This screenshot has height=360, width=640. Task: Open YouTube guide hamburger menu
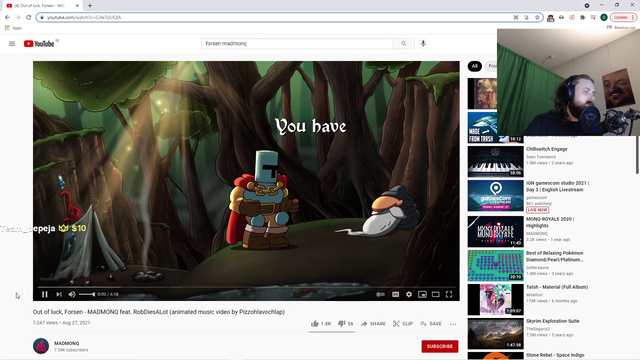pos(12,44)
